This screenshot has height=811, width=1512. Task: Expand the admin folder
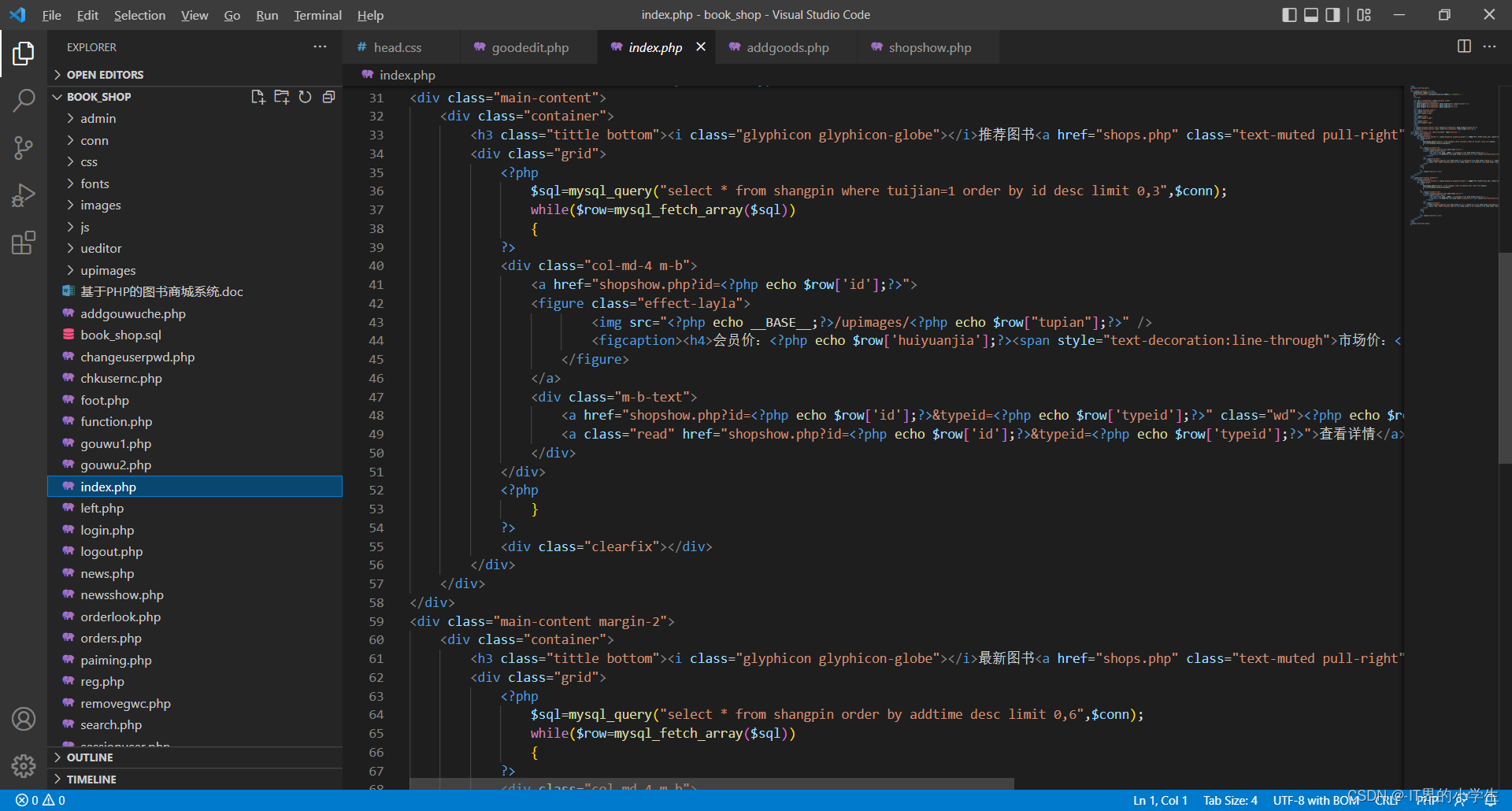pyautogui.click(x=98, y=118)
